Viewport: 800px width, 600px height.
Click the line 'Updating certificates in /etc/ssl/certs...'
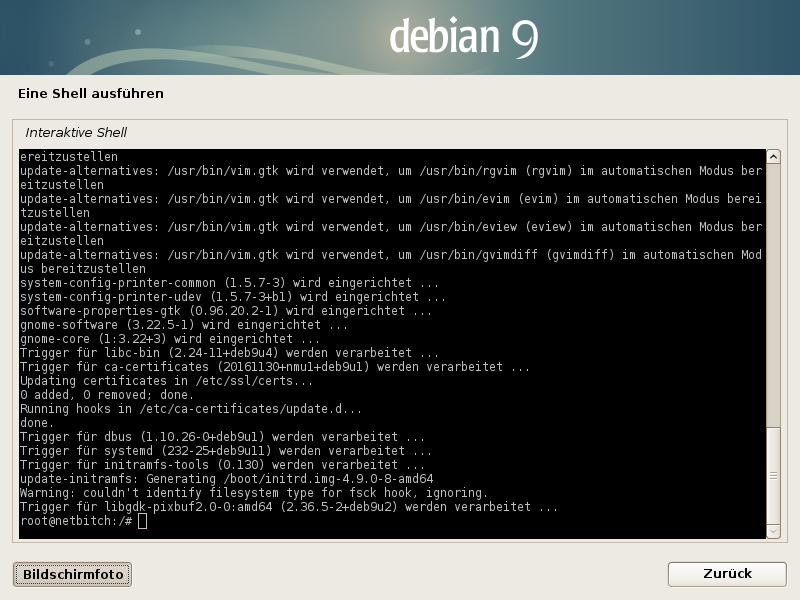[166, 381]
